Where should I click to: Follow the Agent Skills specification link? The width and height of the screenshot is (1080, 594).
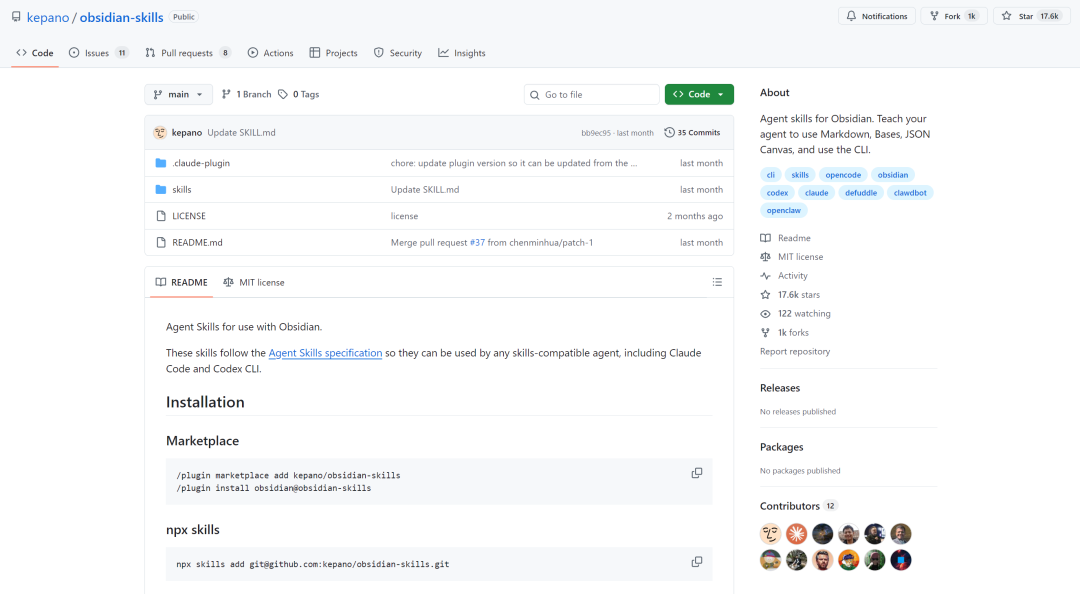point(325,353)
